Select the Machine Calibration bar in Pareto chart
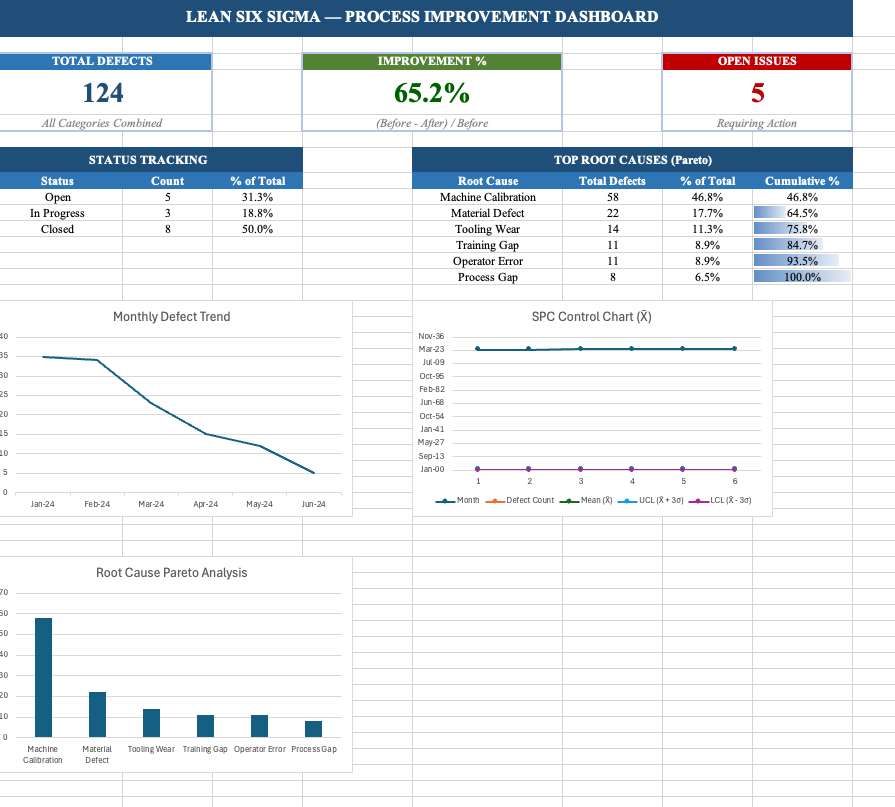This screenshot has width=895, height=807. coord(42,675)
